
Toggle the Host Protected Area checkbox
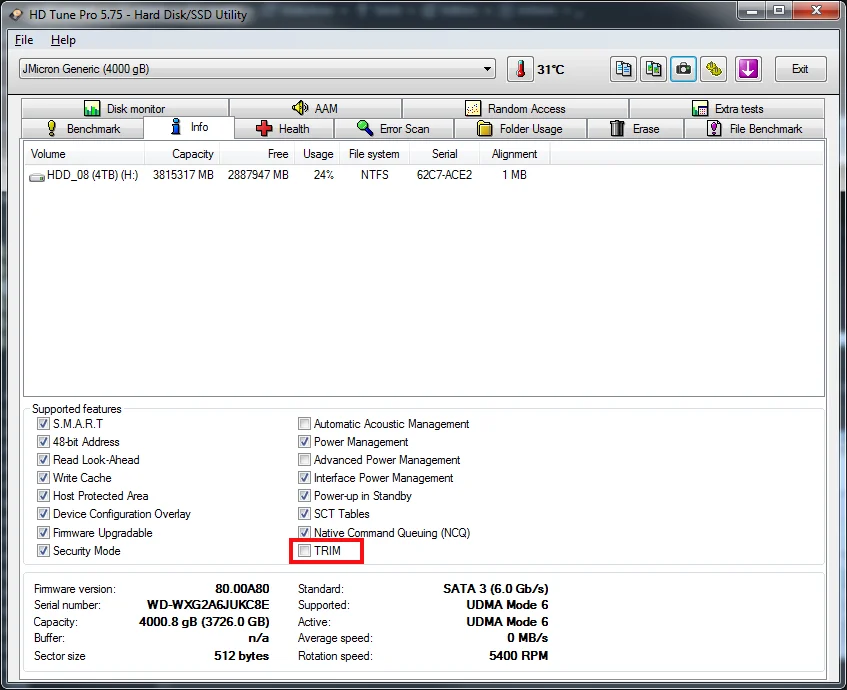[43, 495]
